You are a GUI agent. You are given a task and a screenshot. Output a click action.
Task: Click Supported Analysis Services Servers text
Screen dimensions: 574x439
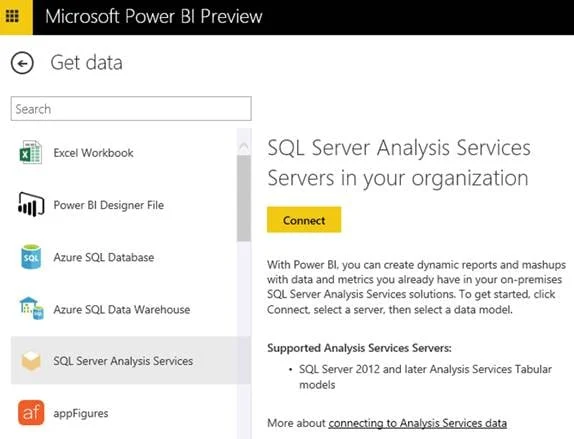tap(359, 348)
